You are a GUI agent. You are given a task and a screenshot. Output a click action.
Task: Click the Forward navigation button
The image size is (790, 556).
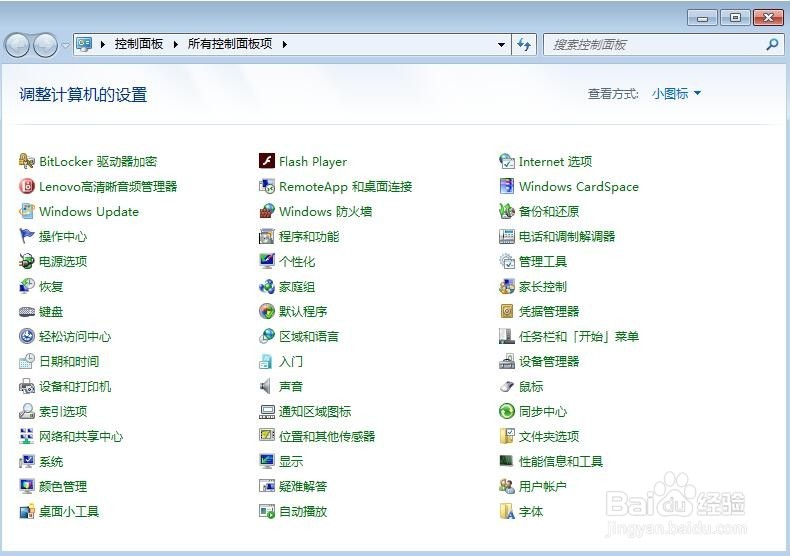(45, 45)
